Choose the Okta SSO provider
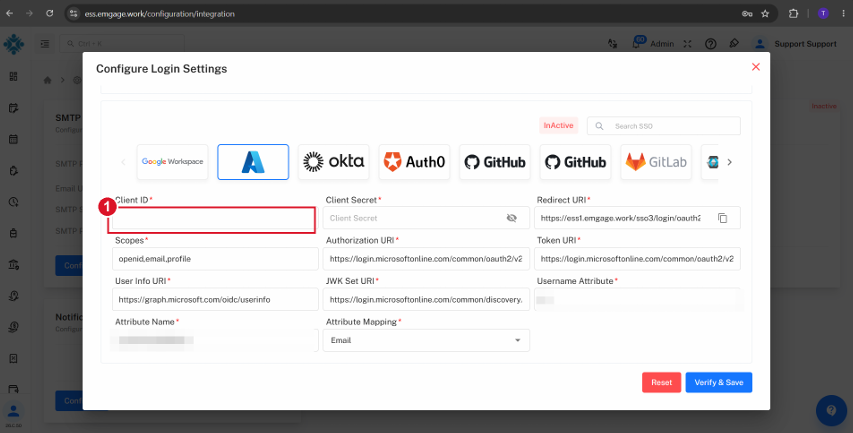Viewport: 853px width, 433px height. [x=333, y=162]
